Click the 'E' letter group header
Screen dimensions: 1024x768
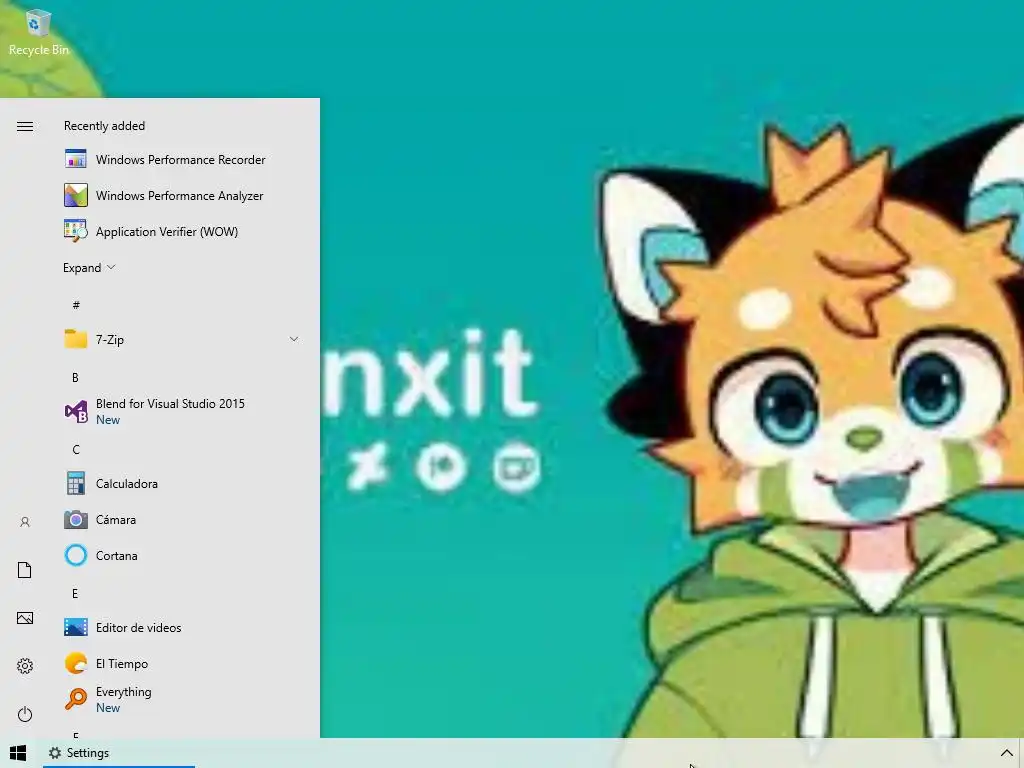pyautogui.click(x=75, y=593)
